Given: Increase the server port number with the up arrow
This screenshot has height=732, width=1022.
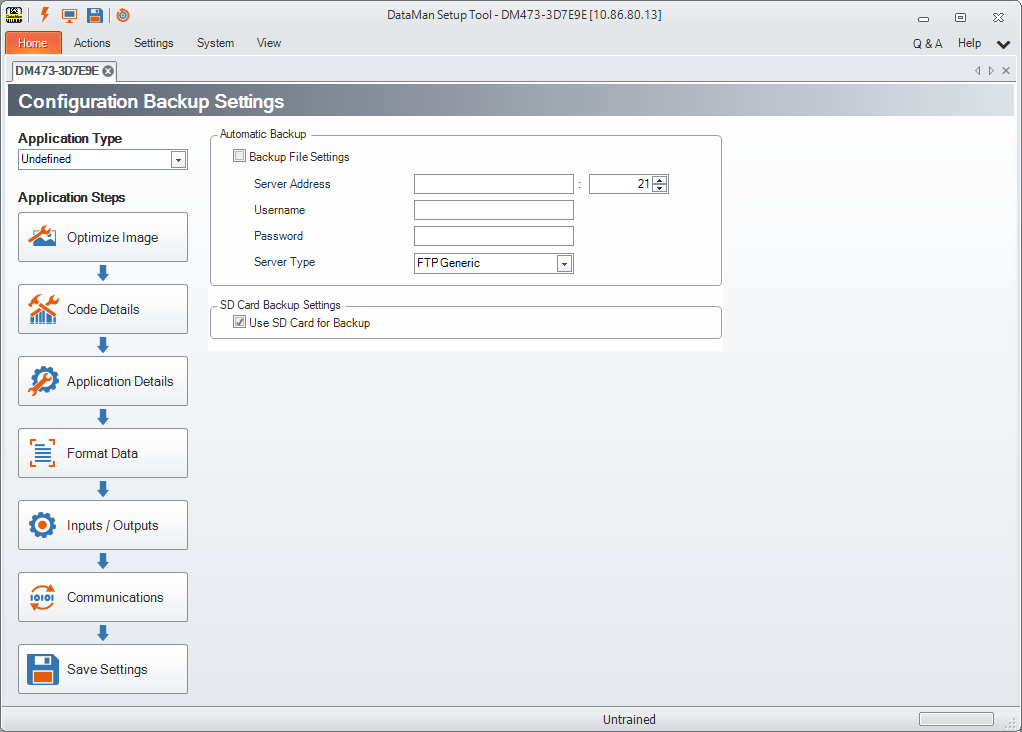Looking at the screenshot, I should pos(660,180).
